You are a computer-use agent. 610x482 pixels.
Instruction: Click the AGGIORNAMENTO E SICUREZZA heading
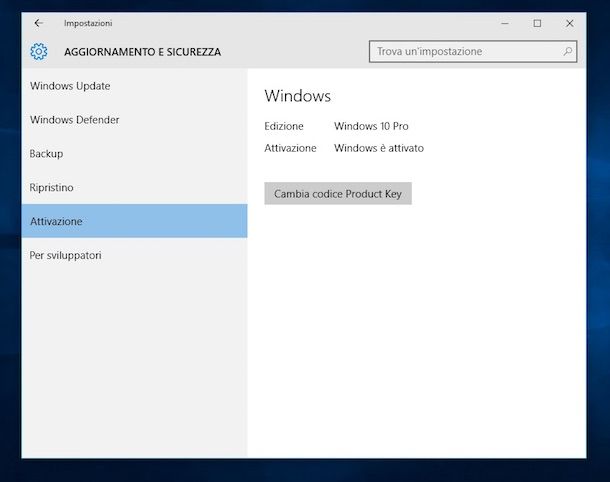tap(142, 52)
